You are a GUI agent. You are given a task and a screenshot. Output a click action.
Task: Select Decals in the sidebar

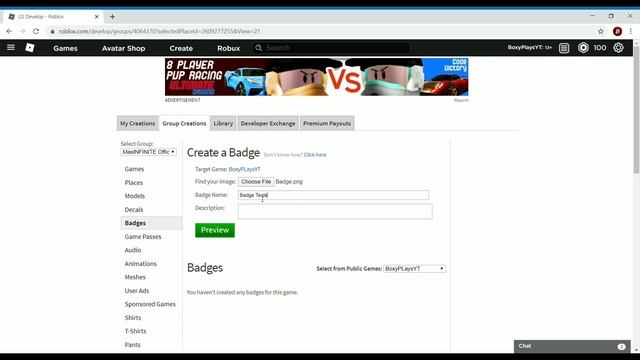tap(134, 209)
